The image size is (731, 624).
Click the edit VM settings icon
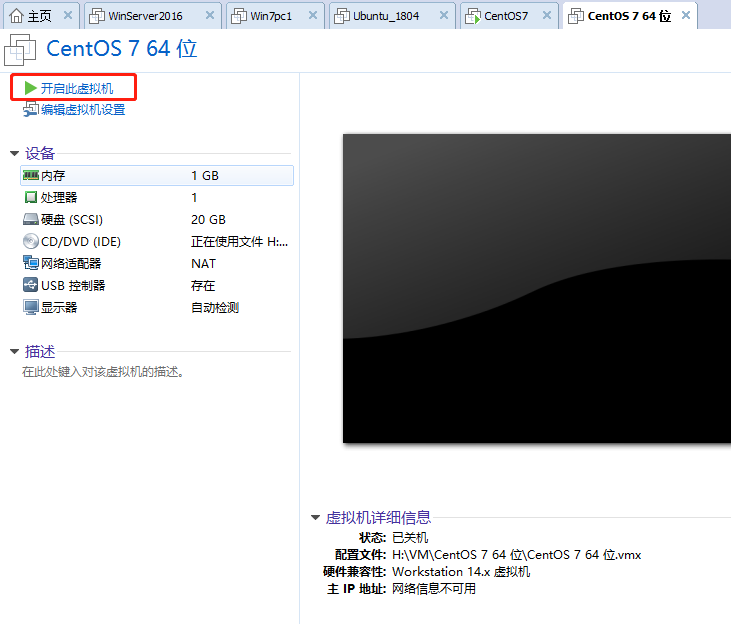pos(30,110)
